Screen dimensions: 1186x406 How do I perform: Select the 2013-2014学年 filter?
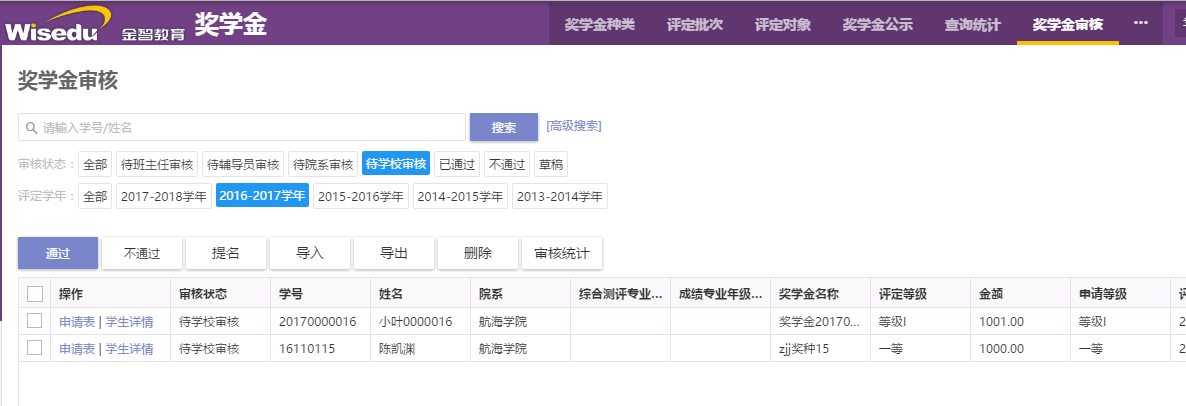coord(560,196)
